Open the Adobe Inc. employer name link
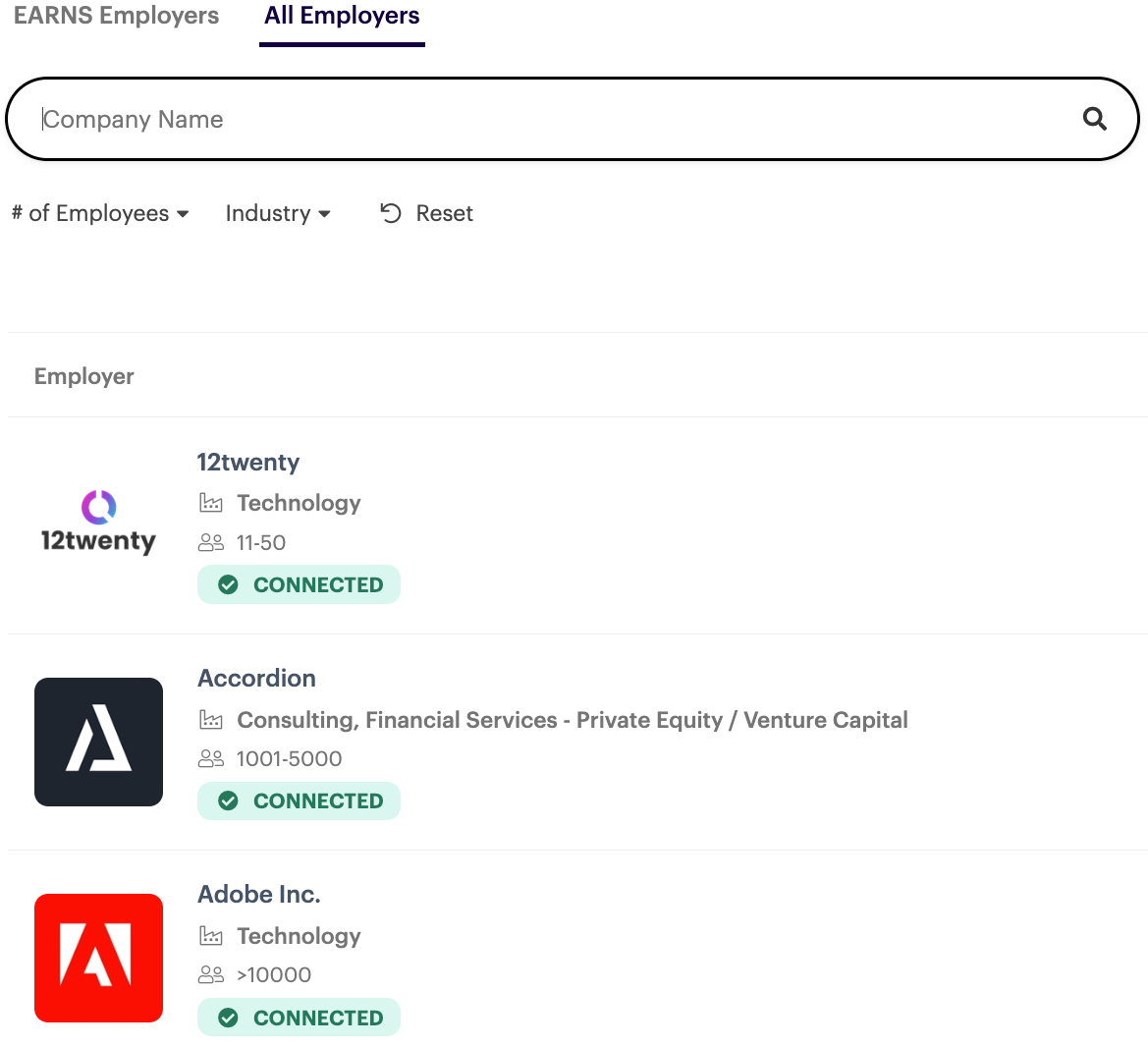Viewport: 1148px width, 1047px height. click(x=259, y=895)
